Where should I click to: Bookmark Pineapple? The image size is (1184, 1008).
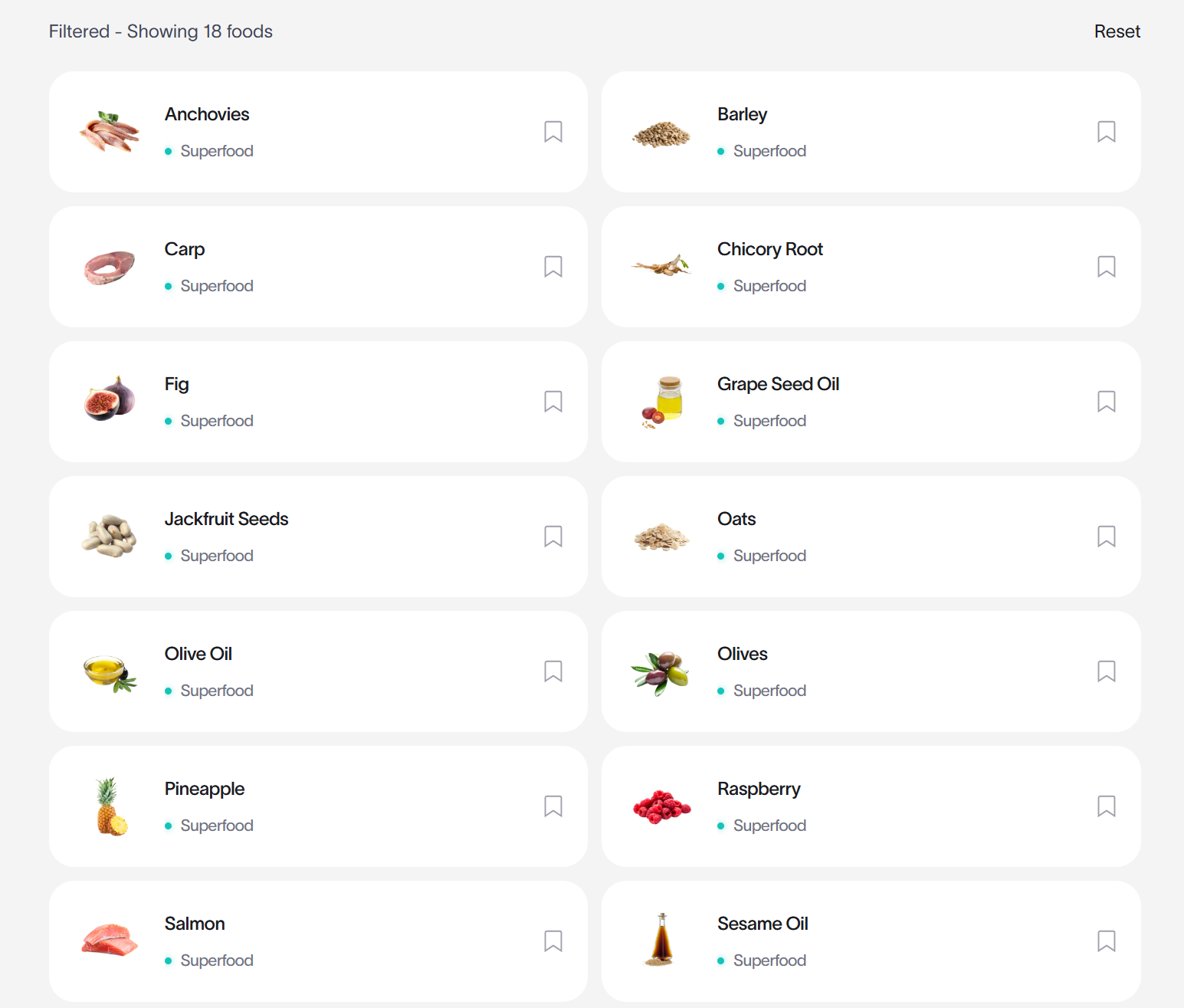(553, 806)
